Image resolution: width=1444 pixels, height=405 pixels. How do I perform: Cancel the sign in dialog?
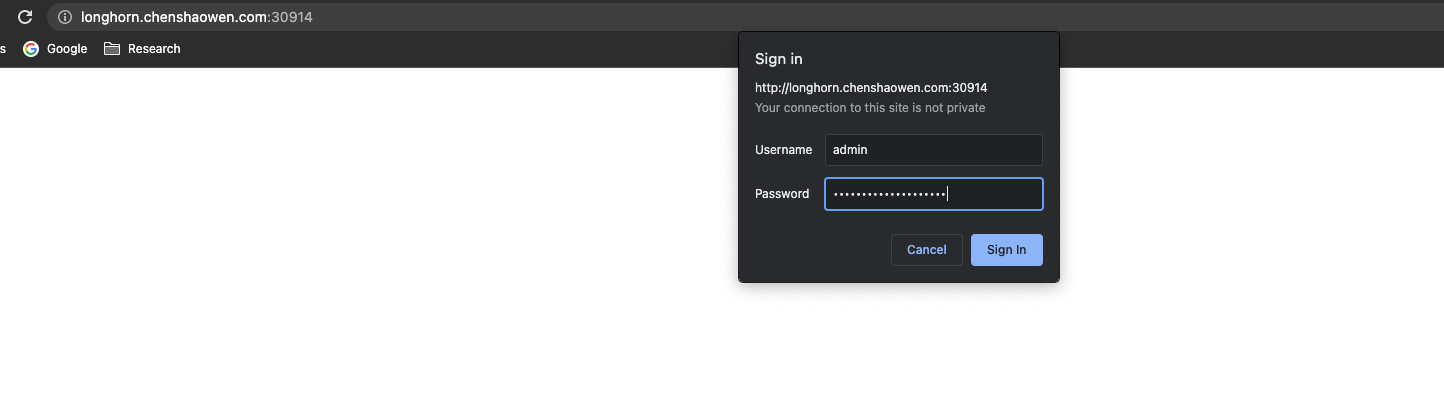tap(926, 250)
